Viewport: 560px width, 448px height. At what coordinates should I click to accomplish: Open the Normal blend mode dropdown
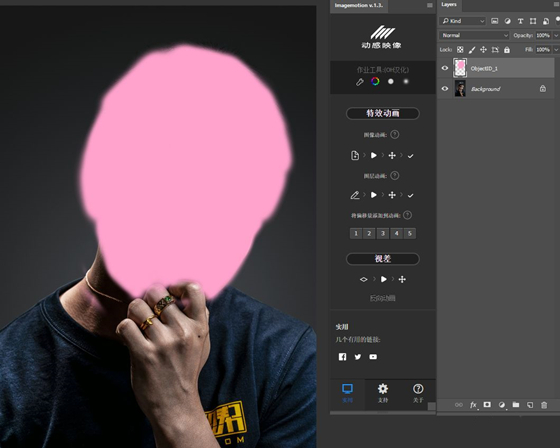coord(474,35)
